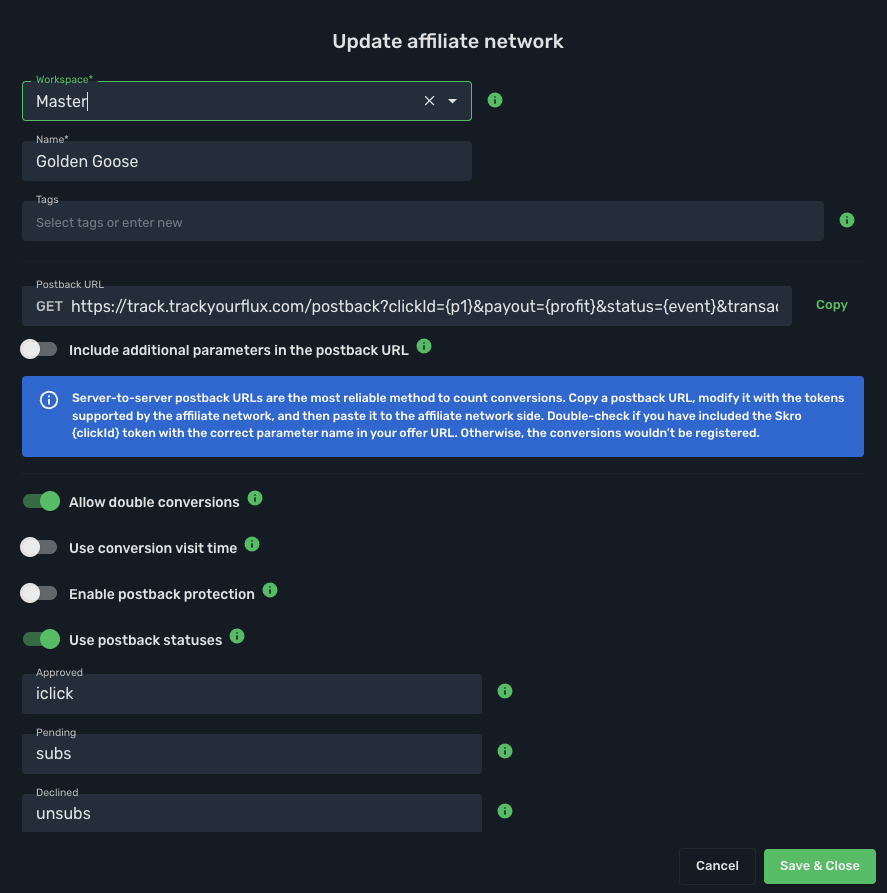Disable Allow double conversions toggle
Viewport: 887px width, 893px height.
pyautogui.click(x=41, y=501)
